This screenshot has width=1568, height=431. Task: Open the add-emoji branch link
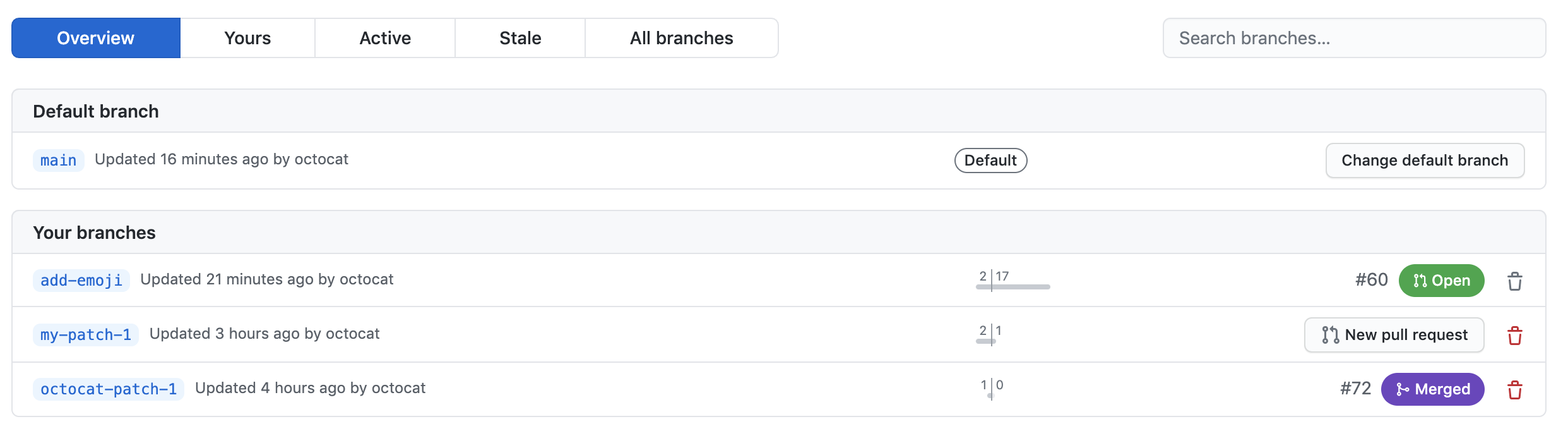click(x=81, y=281)
